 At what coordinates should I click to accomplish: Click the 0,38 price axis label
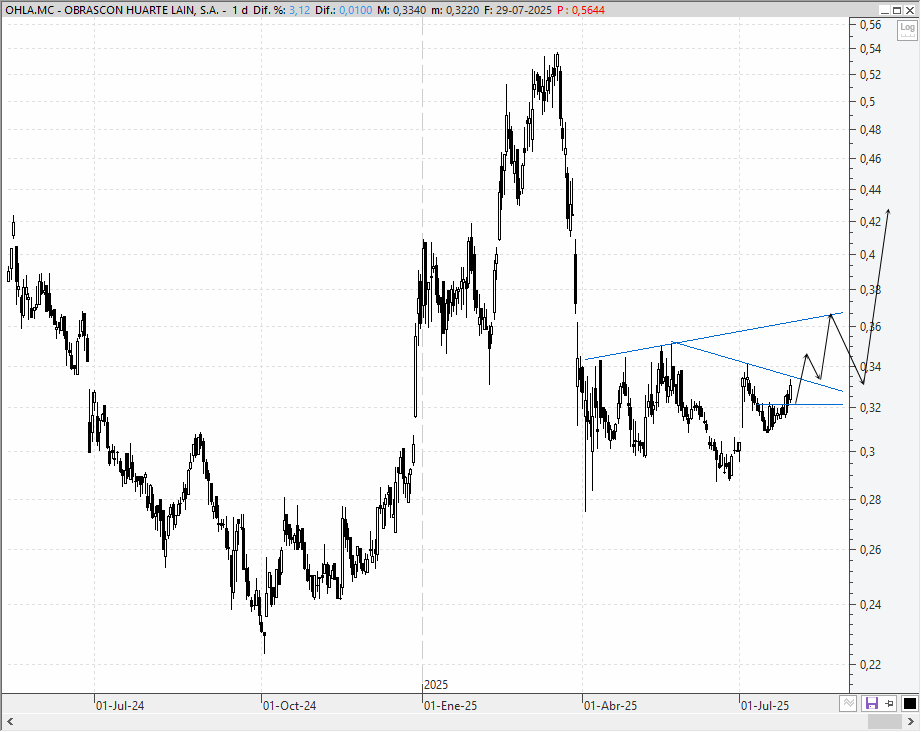870,290
